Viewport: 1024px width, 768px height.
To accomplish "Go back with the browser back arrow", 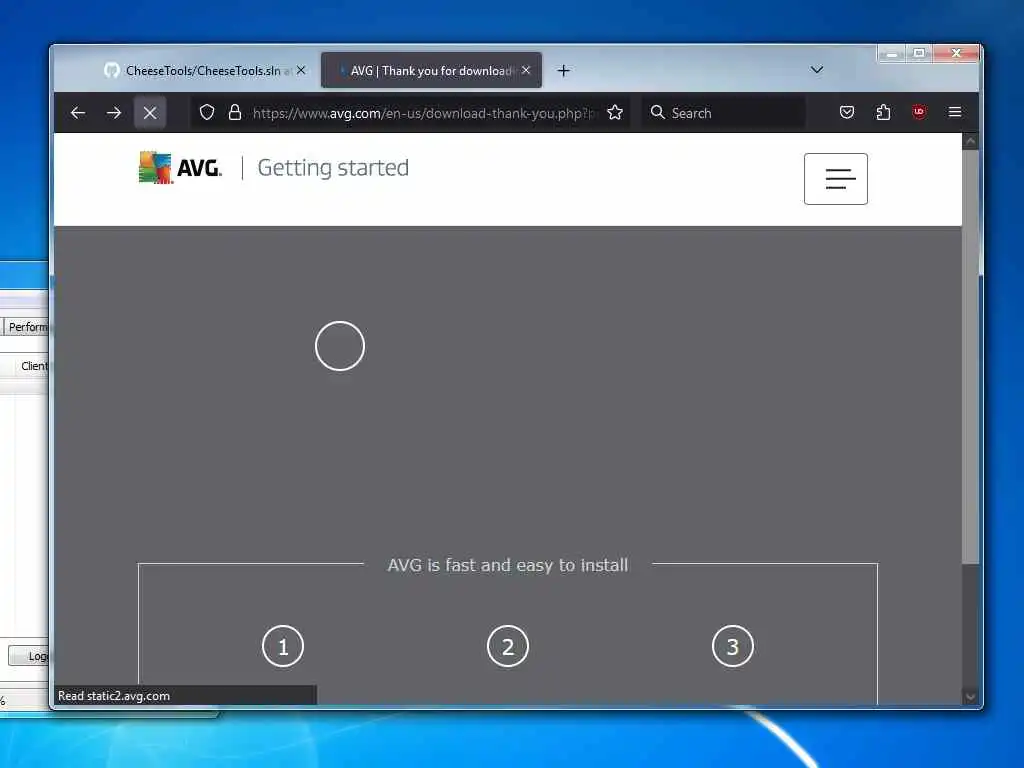I will [78, 113].
